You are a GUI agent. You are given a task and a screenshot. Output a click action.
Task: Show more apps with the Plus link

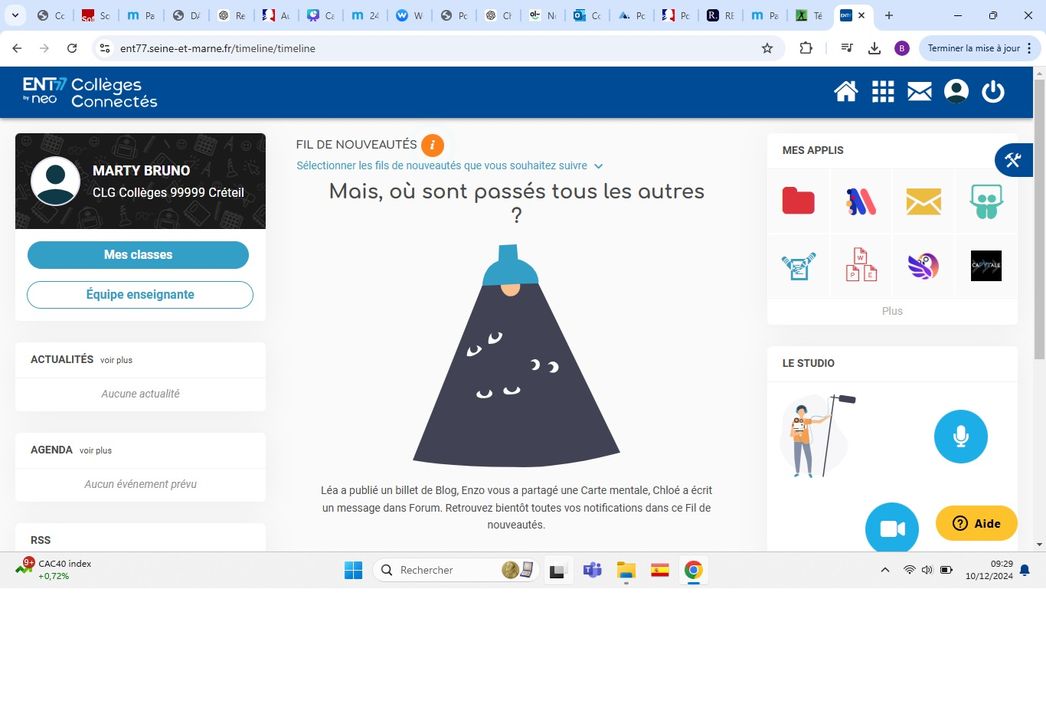click(892, 311)
